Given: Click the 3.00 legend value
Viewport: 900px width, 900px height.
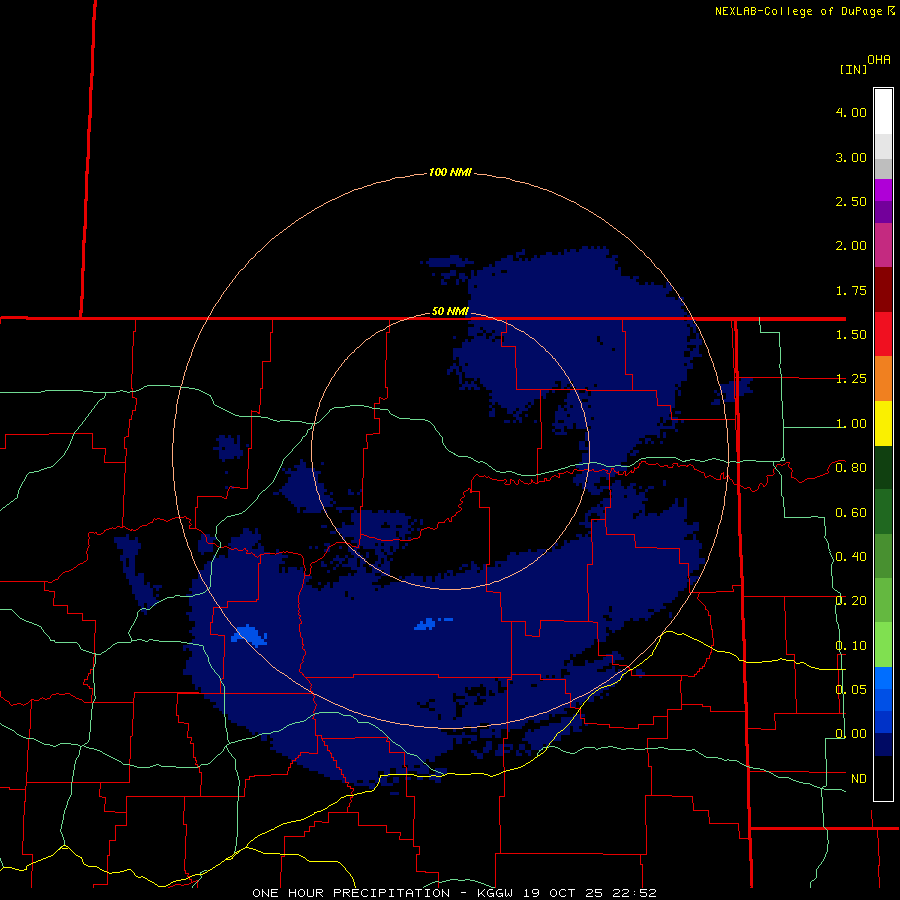Looking at the screenshot, I should pos(851,157).
